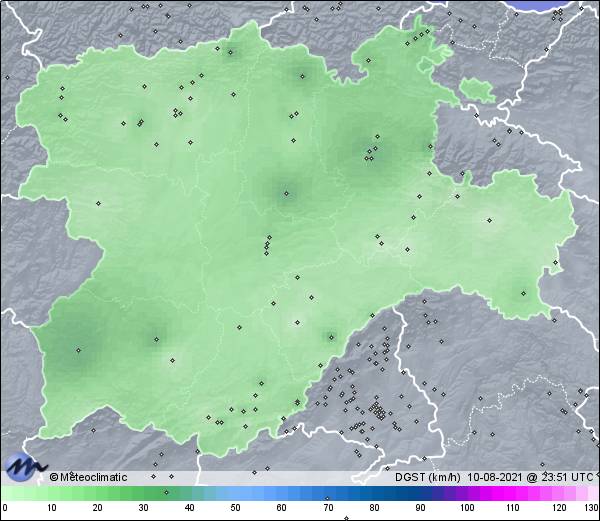
Task: Click the small isolated green enclave region
Action: [x=477, y=90]
